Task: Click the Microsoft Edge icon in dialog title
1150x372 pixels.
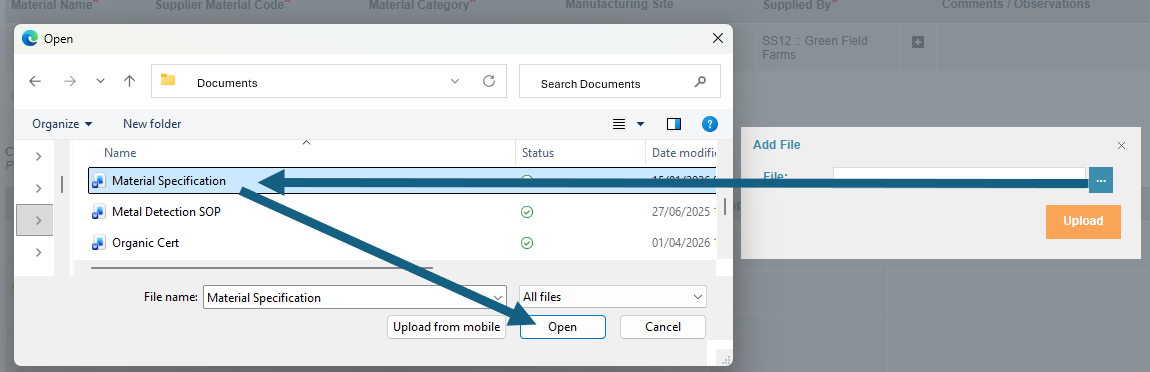Action: click(30, 38)
